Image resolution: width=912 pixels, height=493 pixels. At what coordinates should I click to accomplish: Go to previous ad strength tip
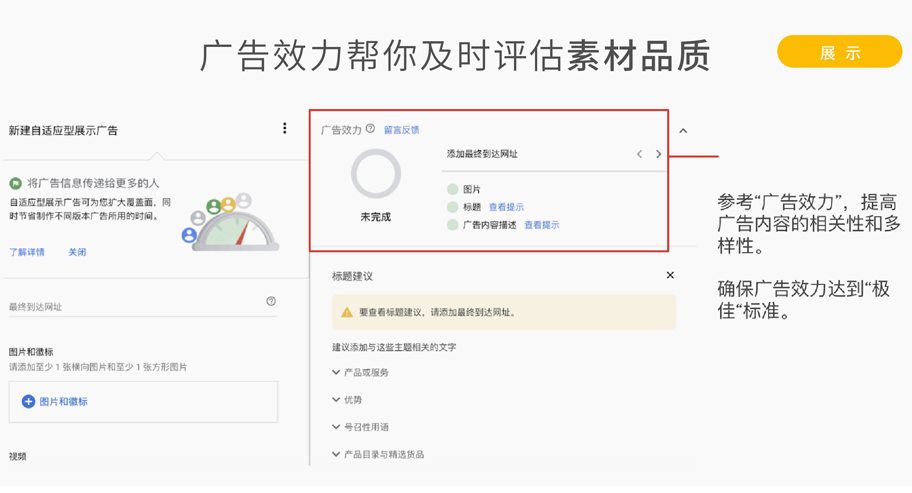(640, 154)
